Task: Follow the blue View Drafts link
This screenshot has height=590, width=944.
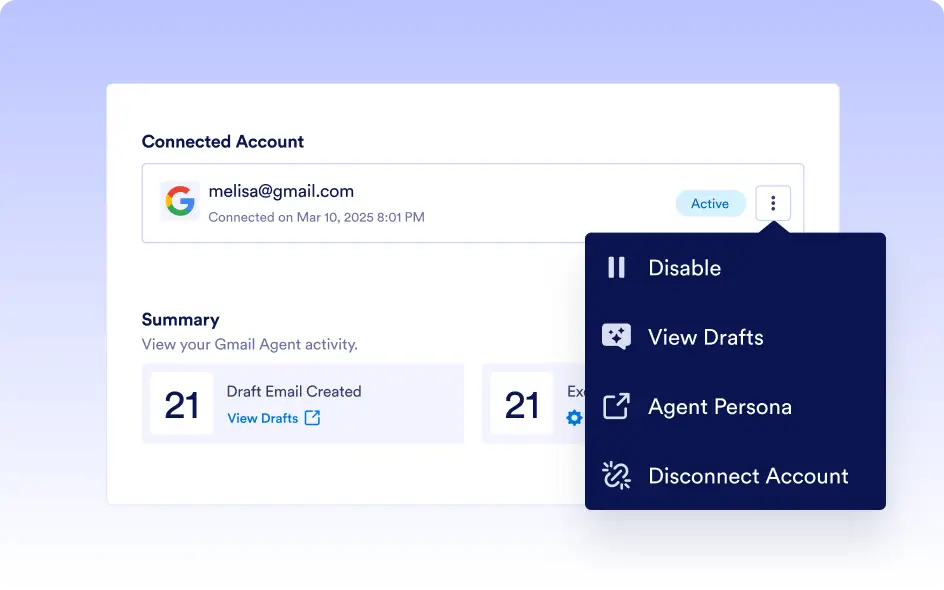Action: [262, 418]
